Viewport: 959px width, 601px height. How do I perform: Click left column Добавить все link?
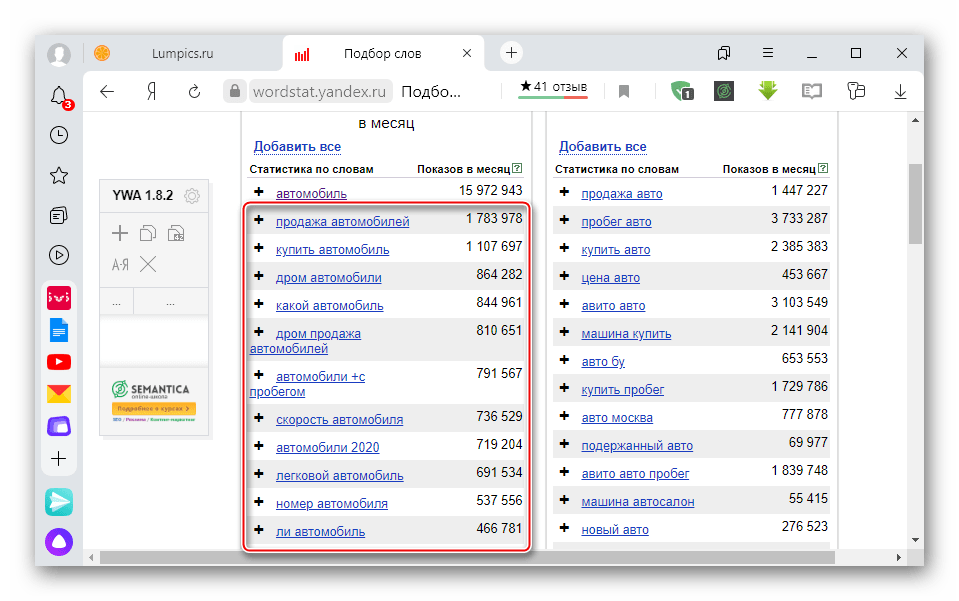pyautogui.click(x=297, y=147)
